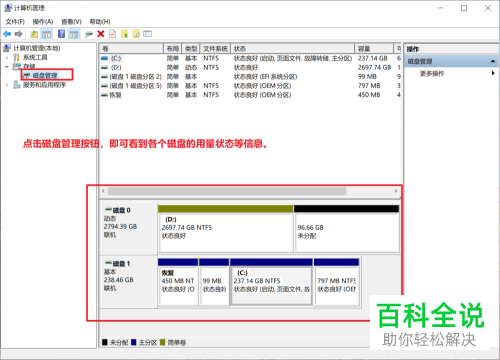The image size is (500, 360).
Task: Click the folder icon with green marker
Action: click(x=124, y=34)
